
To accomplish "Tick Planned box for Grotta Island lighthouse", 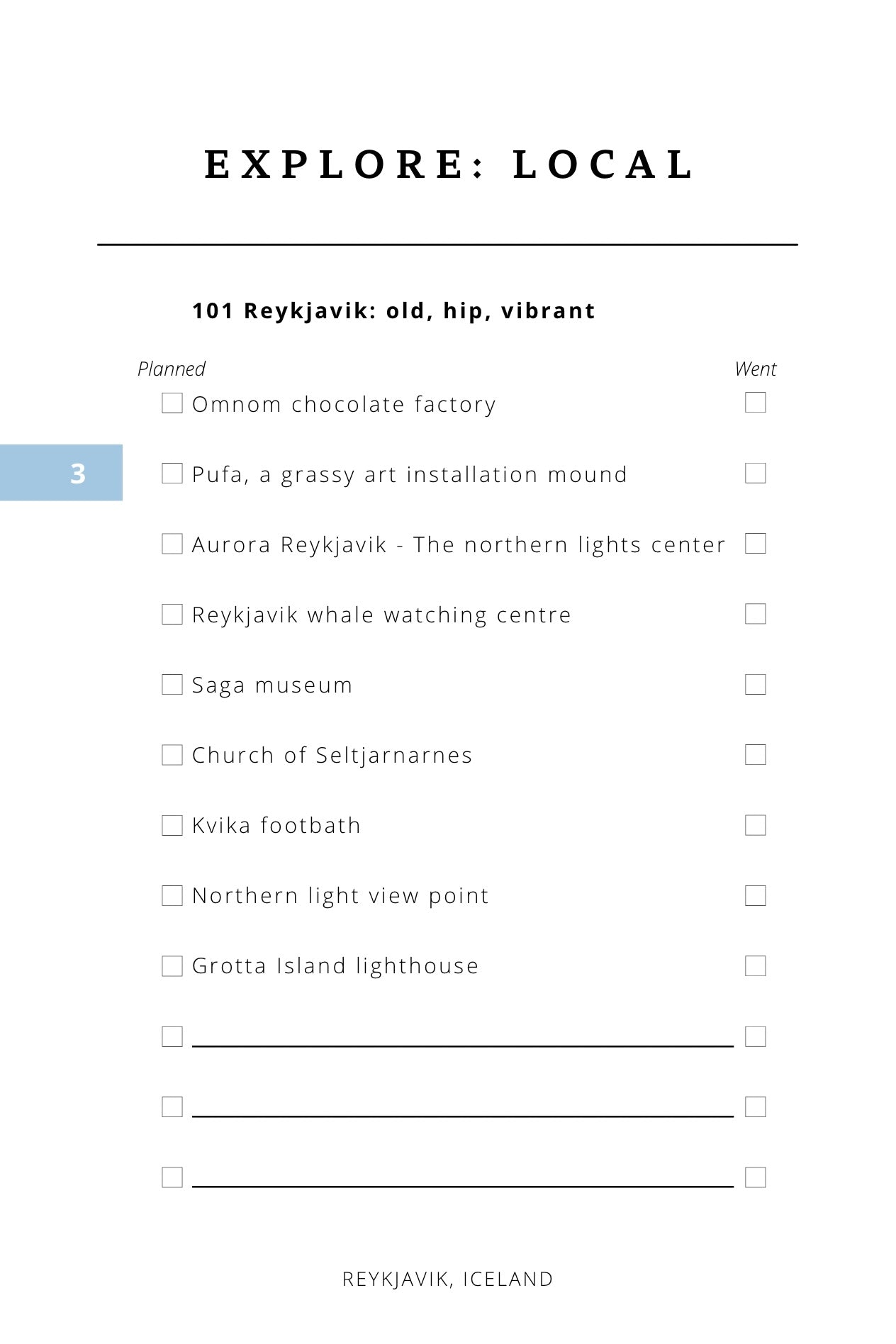I will [172, 966].
